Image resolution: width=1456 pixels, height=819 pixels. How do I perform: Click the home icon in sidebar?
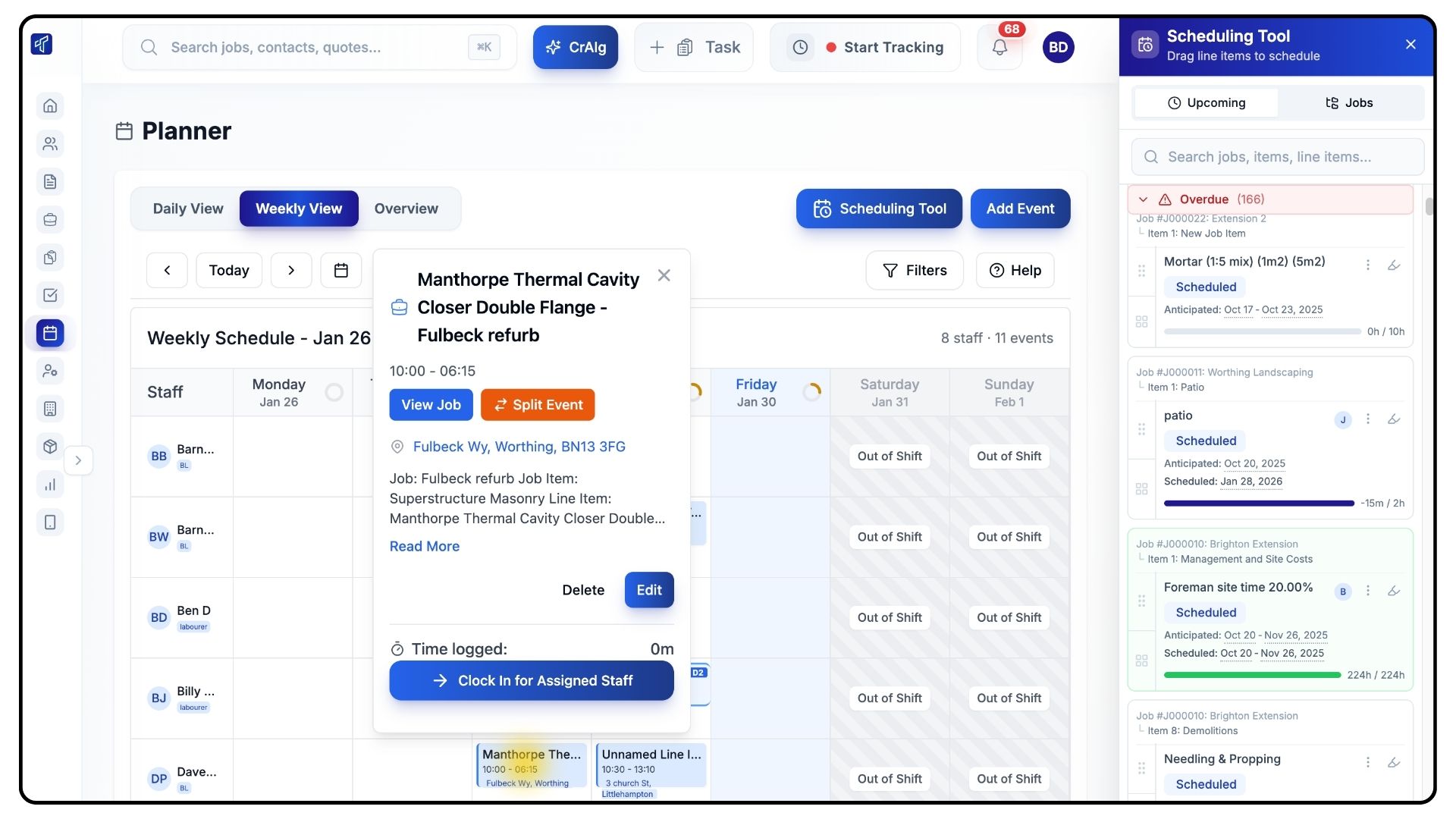click(x=50, y=105)
